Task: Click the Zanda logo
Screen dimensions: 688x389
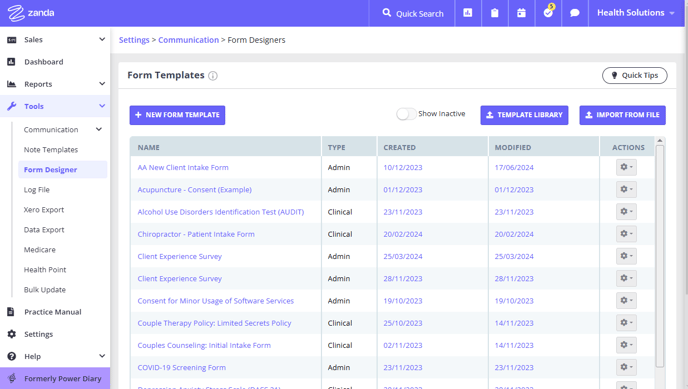Action: point(31,13)
